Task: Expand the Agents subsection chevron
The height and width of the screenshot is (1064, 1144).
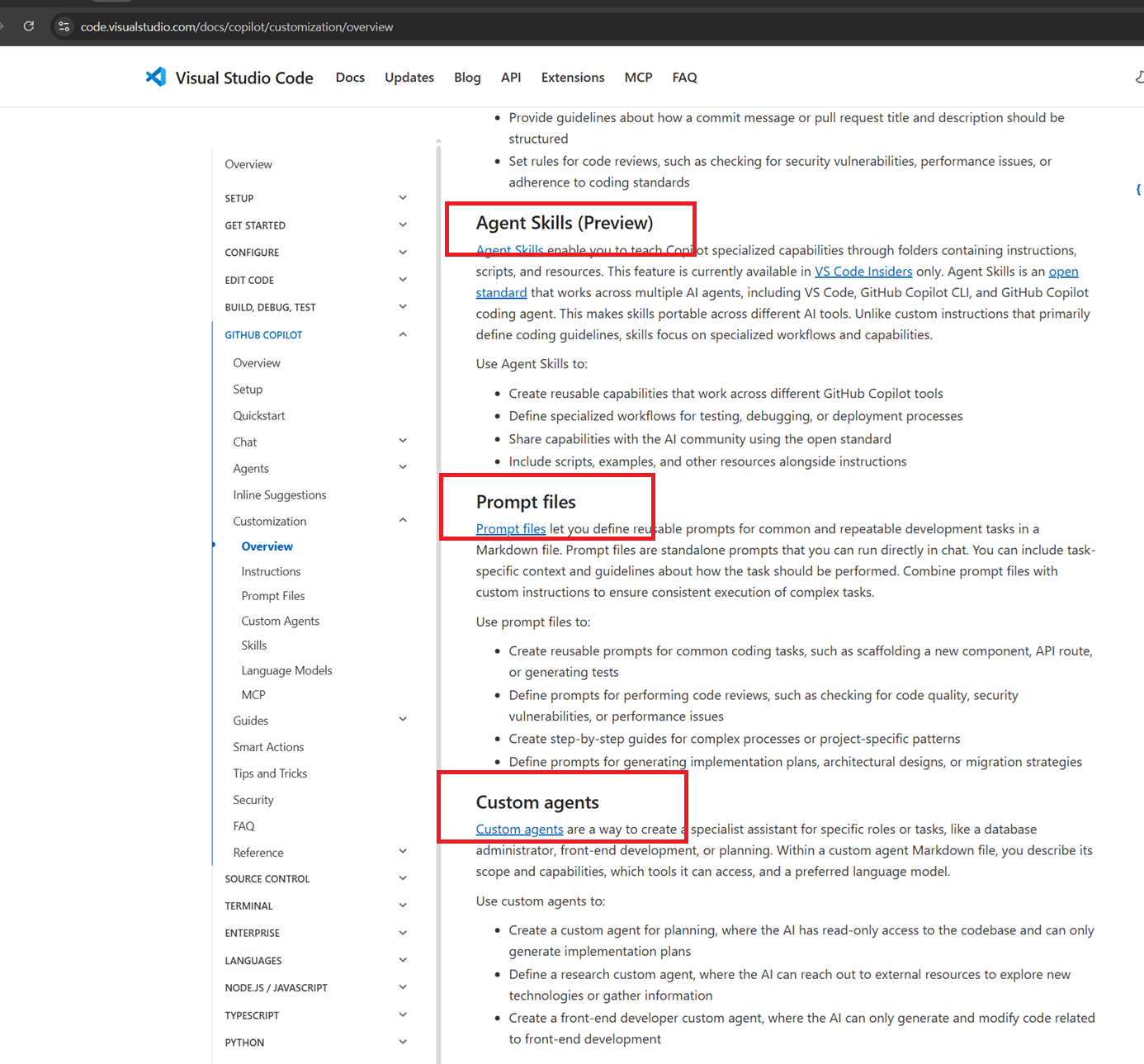Action: [x=403, y=467]
